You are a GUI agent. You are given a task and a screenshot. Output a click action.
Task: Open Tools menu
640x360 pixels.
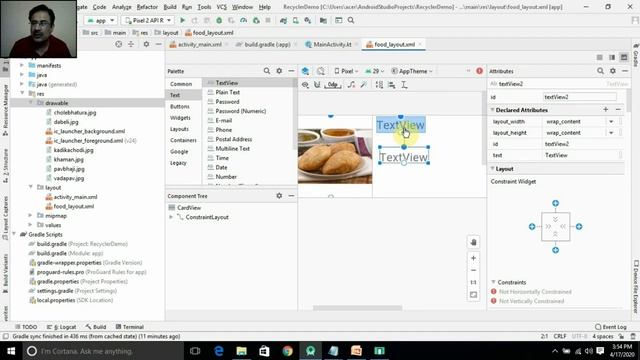(204, 7)
